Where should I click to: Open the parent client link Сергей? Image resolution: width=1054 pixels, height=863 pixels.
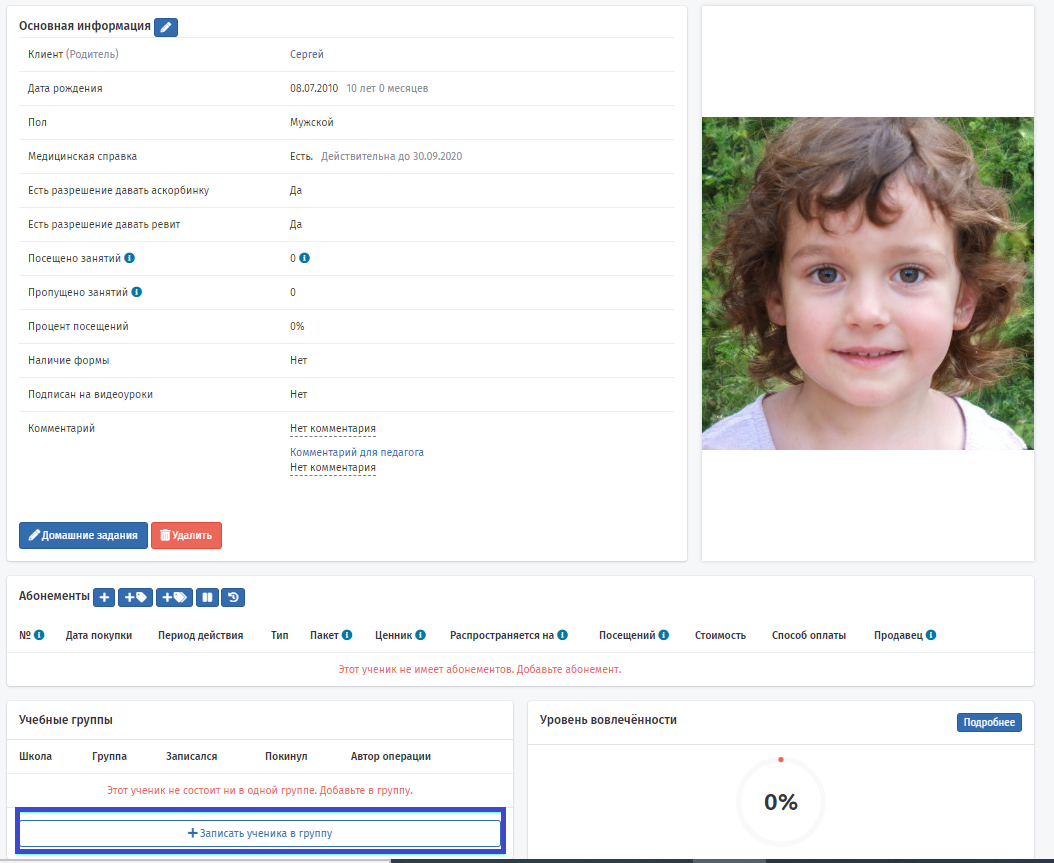(x=307, y=54)
